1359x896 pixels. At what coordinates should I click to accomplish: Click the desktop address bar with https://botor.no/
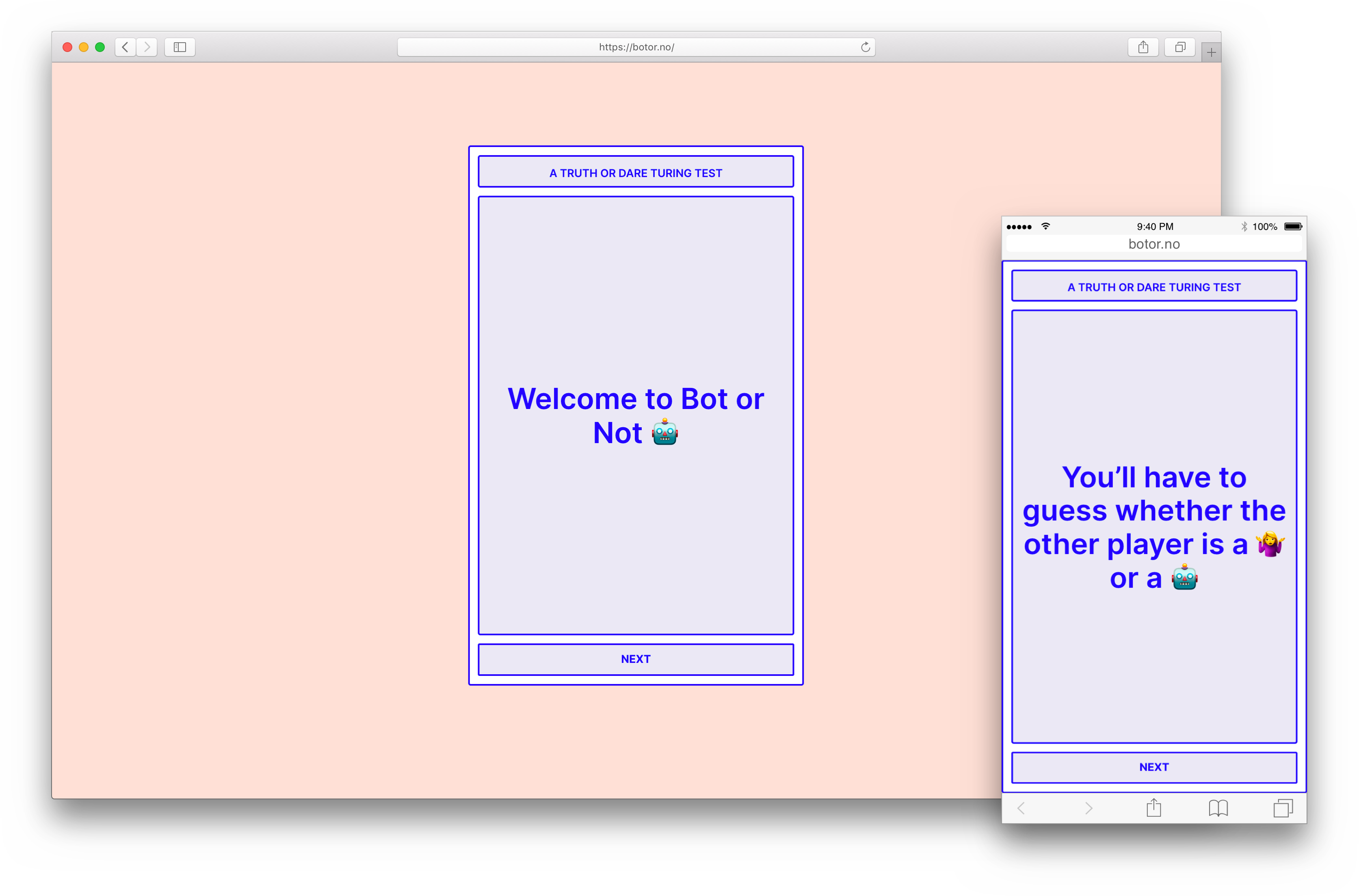click(x=636, y=47)
